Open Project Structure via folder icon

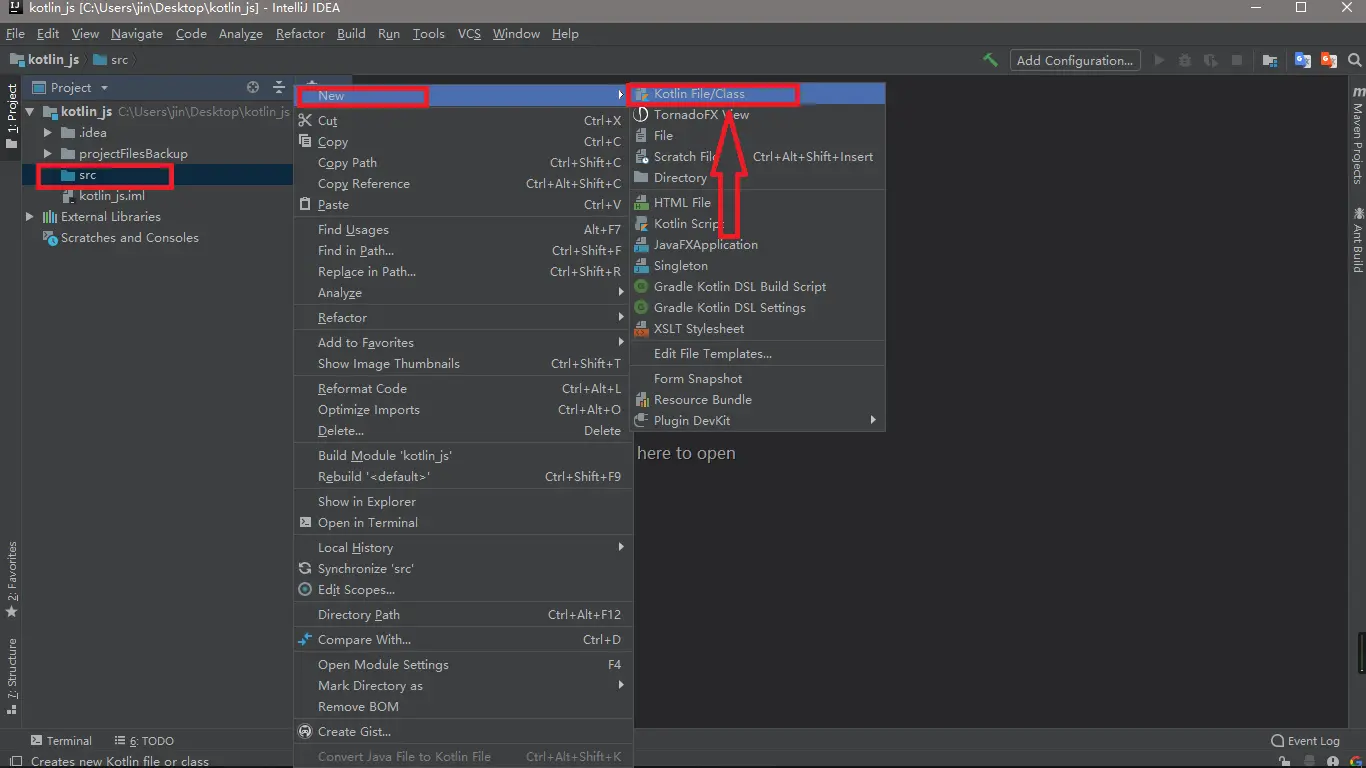coord(1270,60)
